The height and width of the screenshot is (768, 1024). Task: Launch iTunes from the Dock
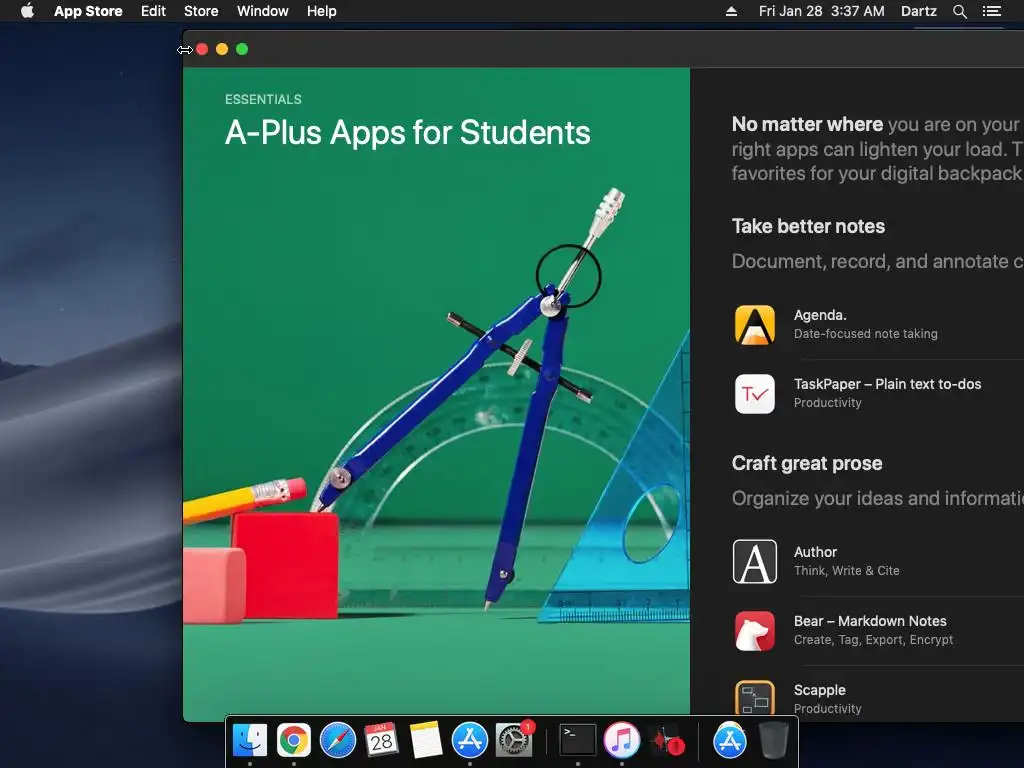(622, 741)
